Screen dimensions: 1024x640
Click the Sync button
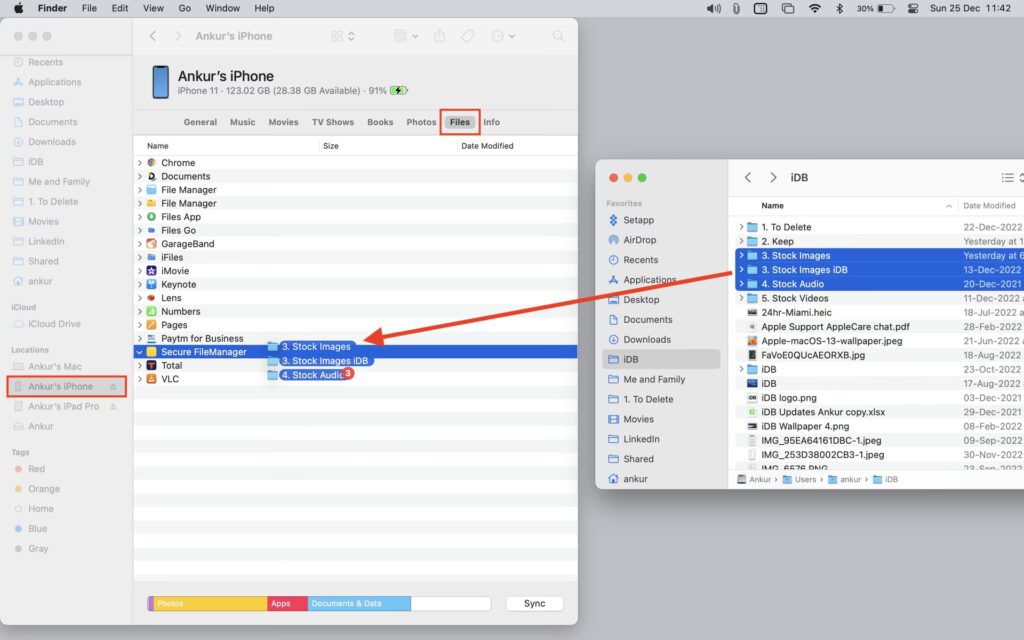534,604
